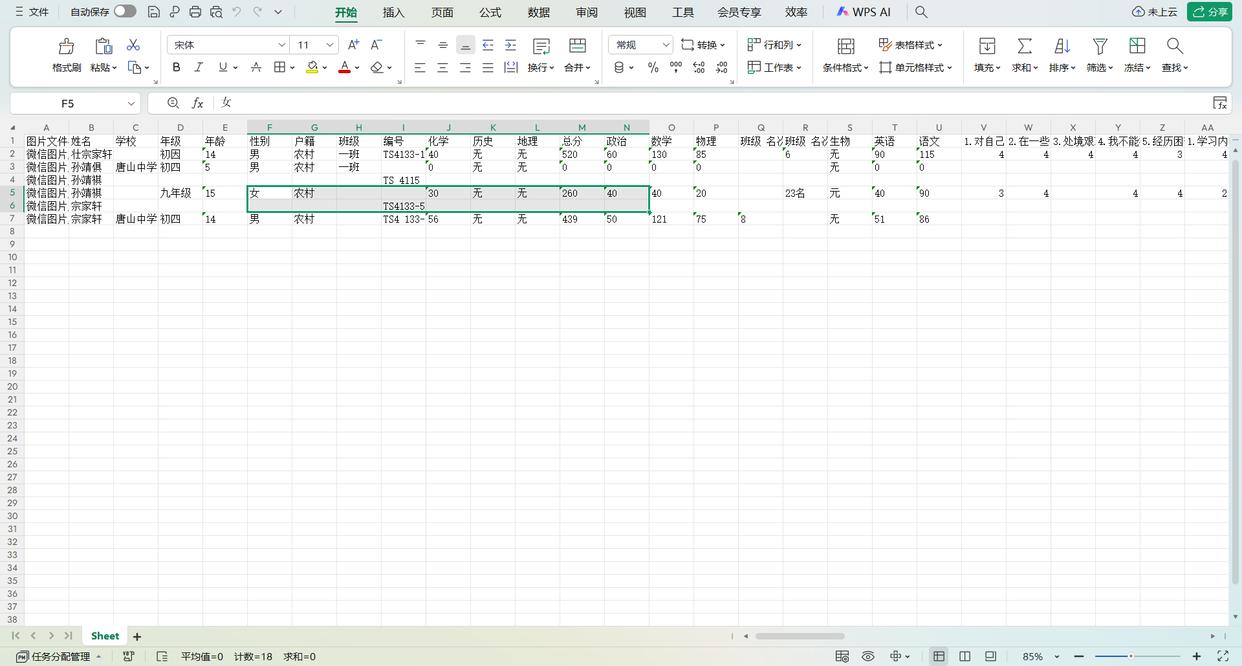
Task: Click Decrease Indent icon
Action: (488, 45)
